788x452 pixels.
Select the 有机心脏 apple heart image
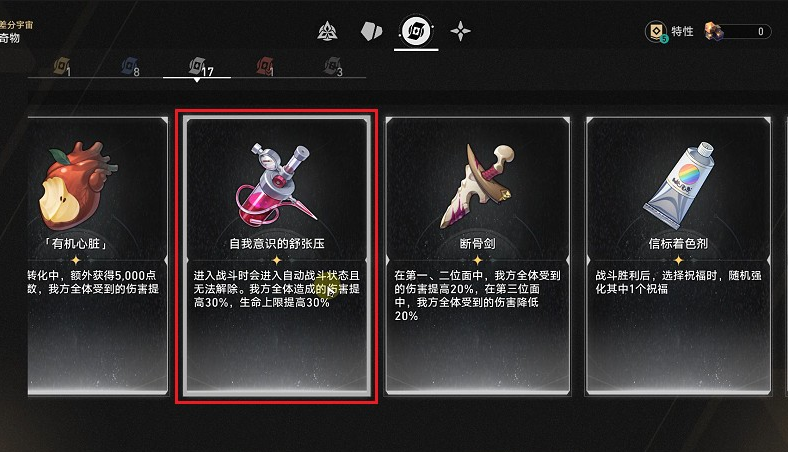click(76, 186)
